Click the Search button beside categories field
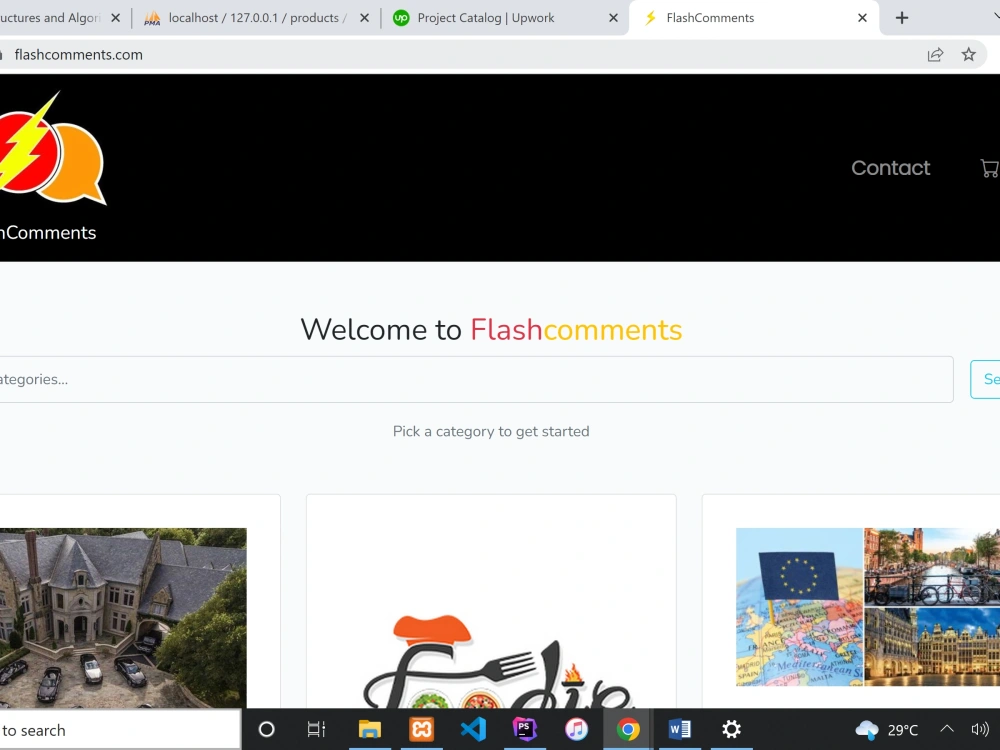Viewport: 1000px width, 750px height. click(x=986, y=379)
